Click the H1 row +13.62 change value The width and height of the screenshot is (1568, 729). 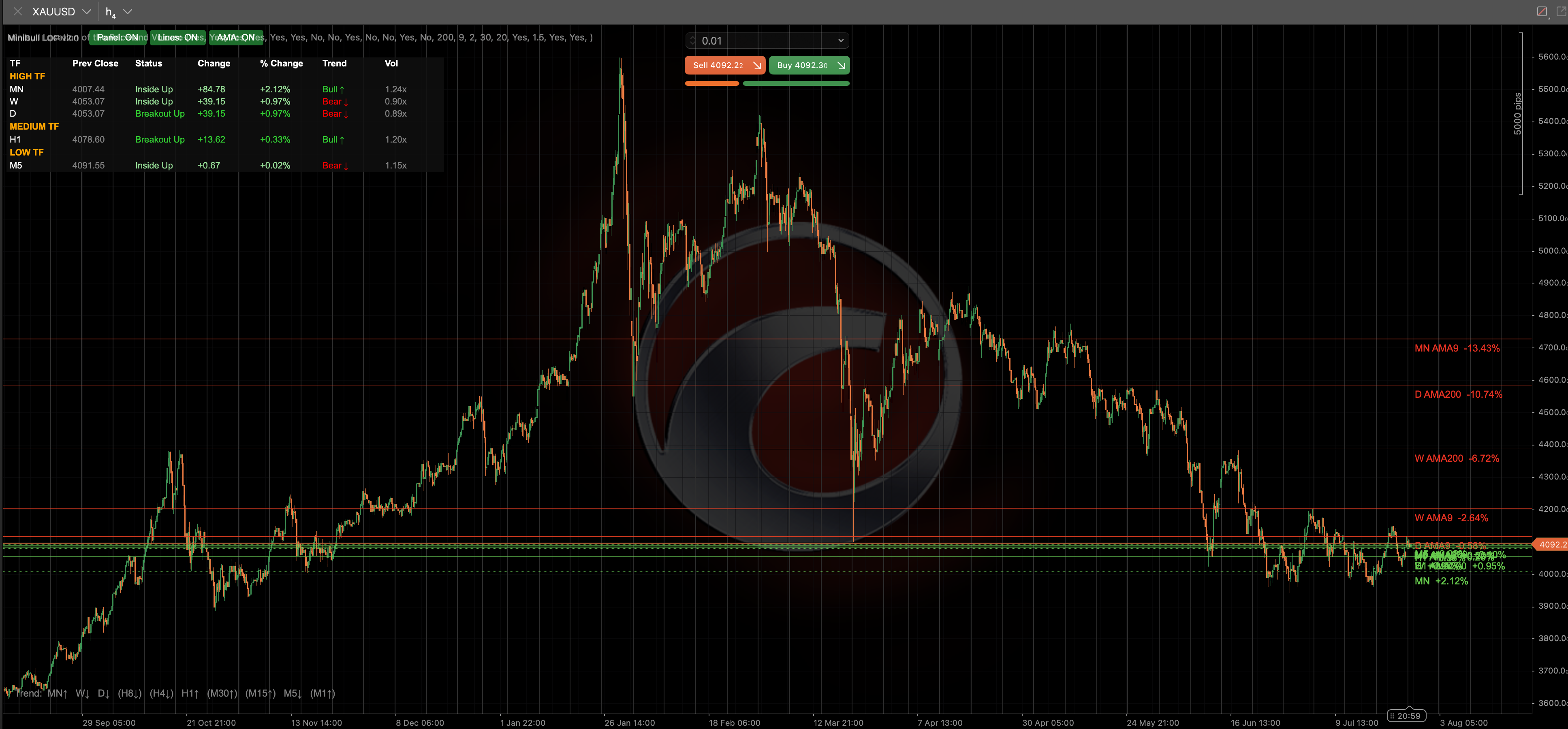(x=211, y=139)
